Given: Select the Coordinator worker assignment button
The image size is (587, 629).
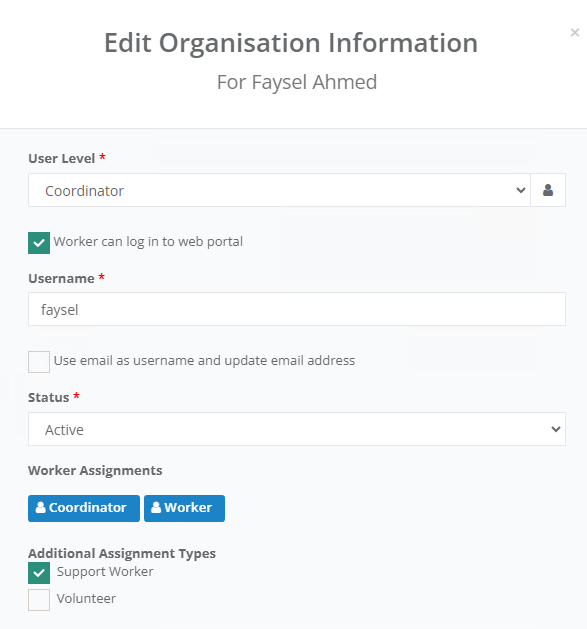Looking at the screenshot, I should coord(84,508).
